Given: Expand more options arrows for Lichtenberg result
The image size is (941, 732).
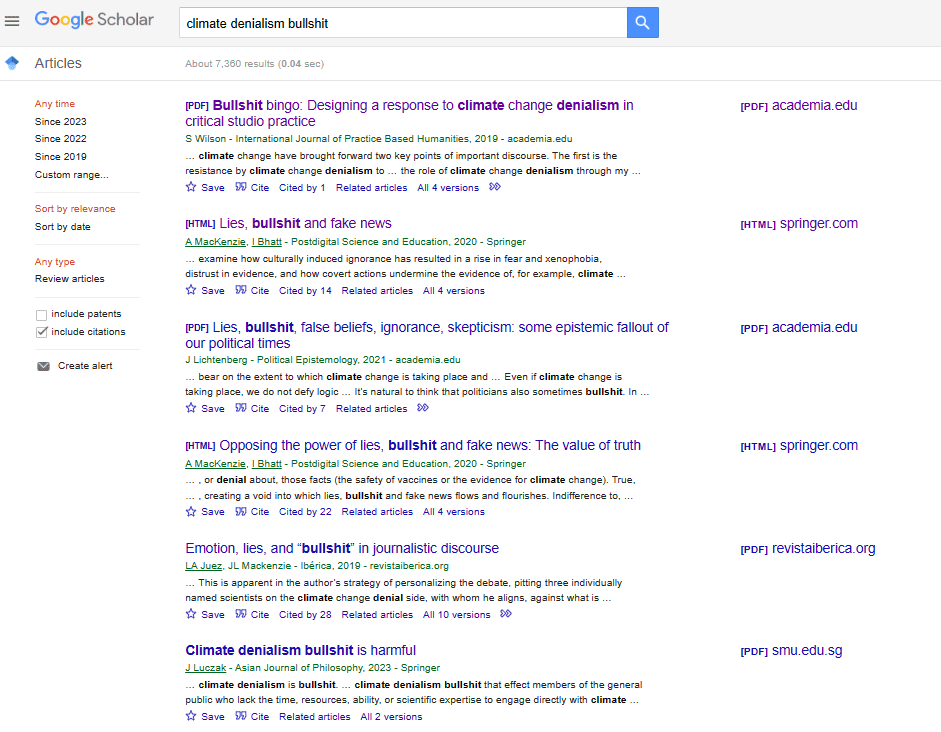Looking at the screenshot, I should coord(423,408).
